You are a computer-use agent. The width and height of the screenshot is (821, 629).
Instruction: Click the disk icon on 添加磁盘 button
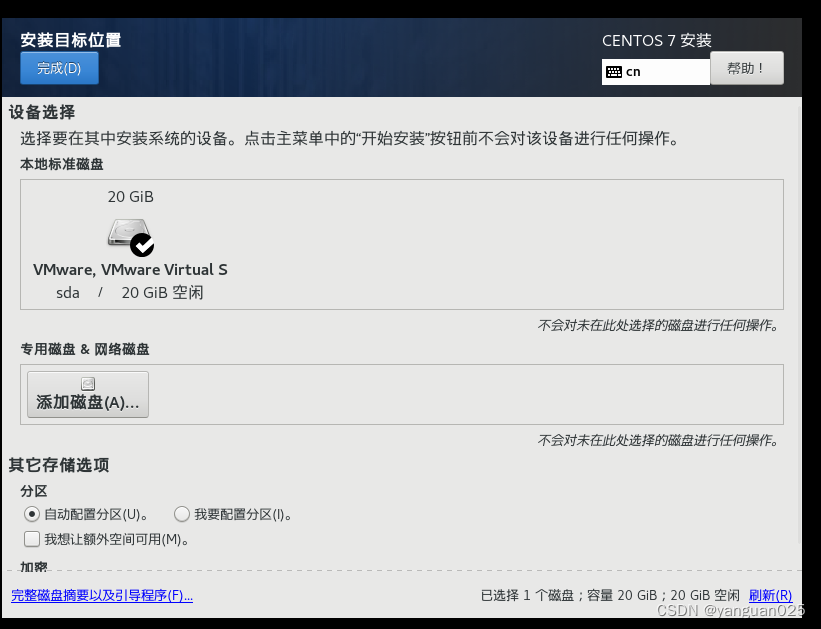(88, 382)
